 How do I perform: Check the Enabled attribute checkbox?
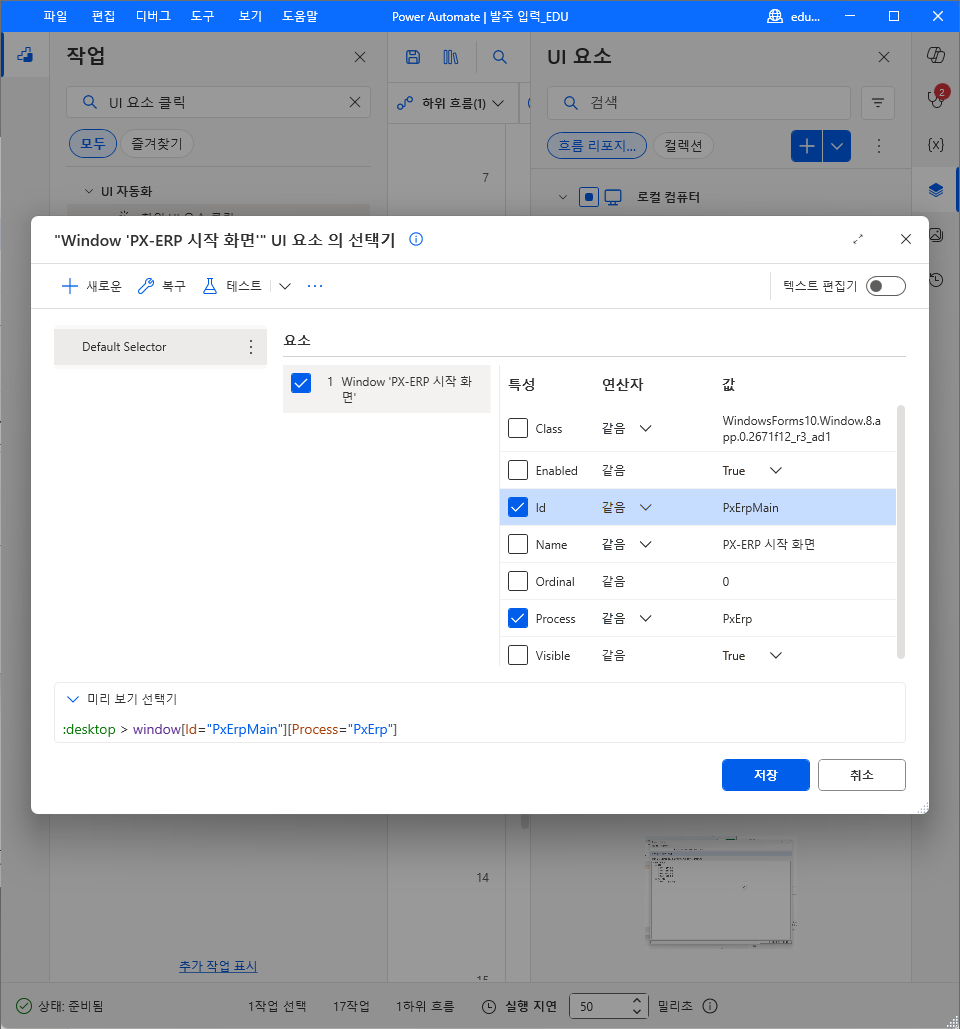tap(518, 470)
